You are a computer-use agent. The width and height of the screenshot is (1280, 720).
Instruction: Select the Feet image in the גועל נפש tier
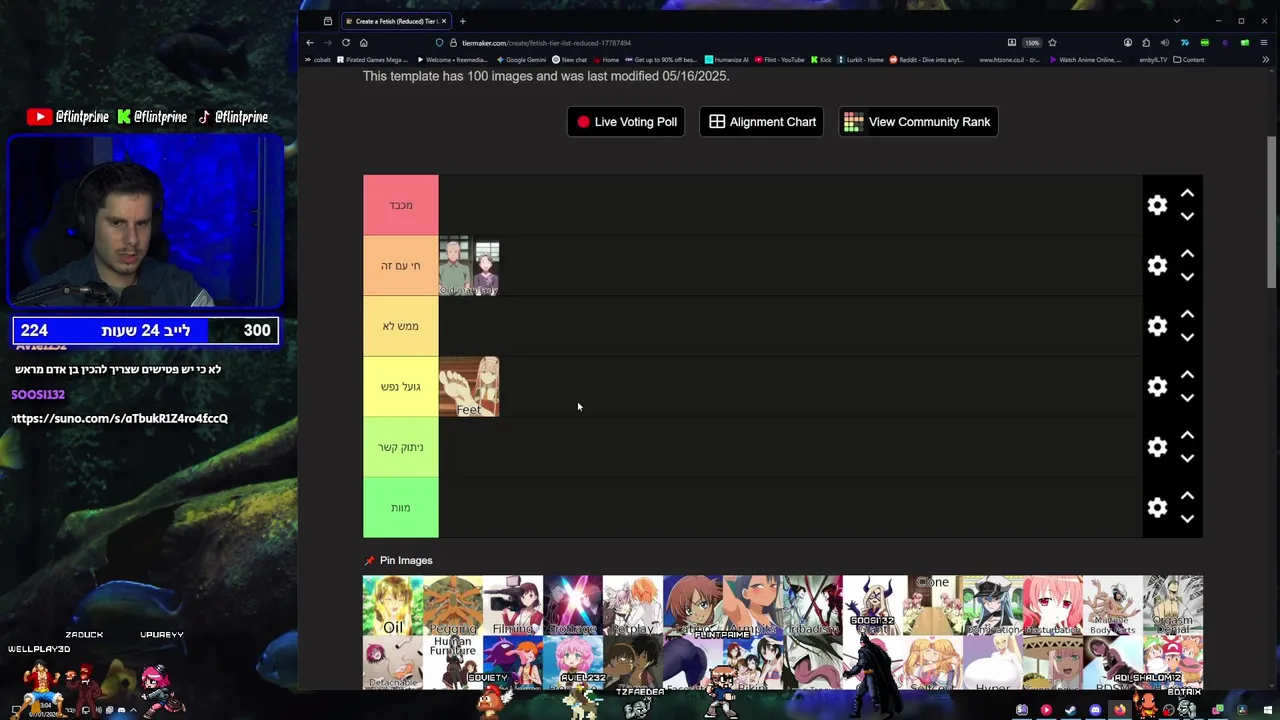coord(469,387)
